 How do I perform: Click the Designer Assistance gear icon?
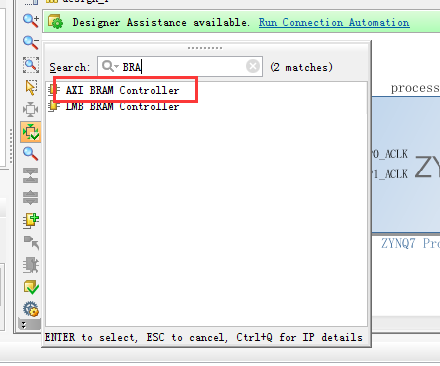(55, 22)
